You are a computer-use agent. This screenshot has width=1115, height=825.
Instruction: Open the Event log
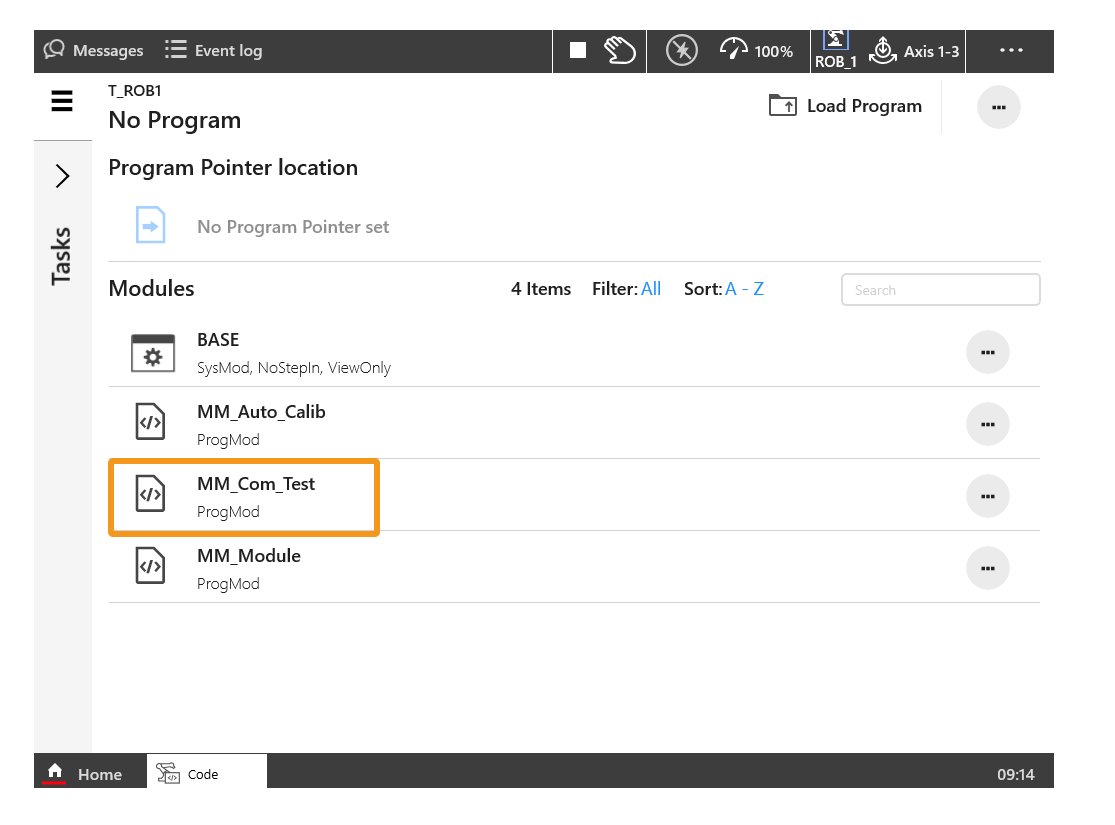(214, 51)
